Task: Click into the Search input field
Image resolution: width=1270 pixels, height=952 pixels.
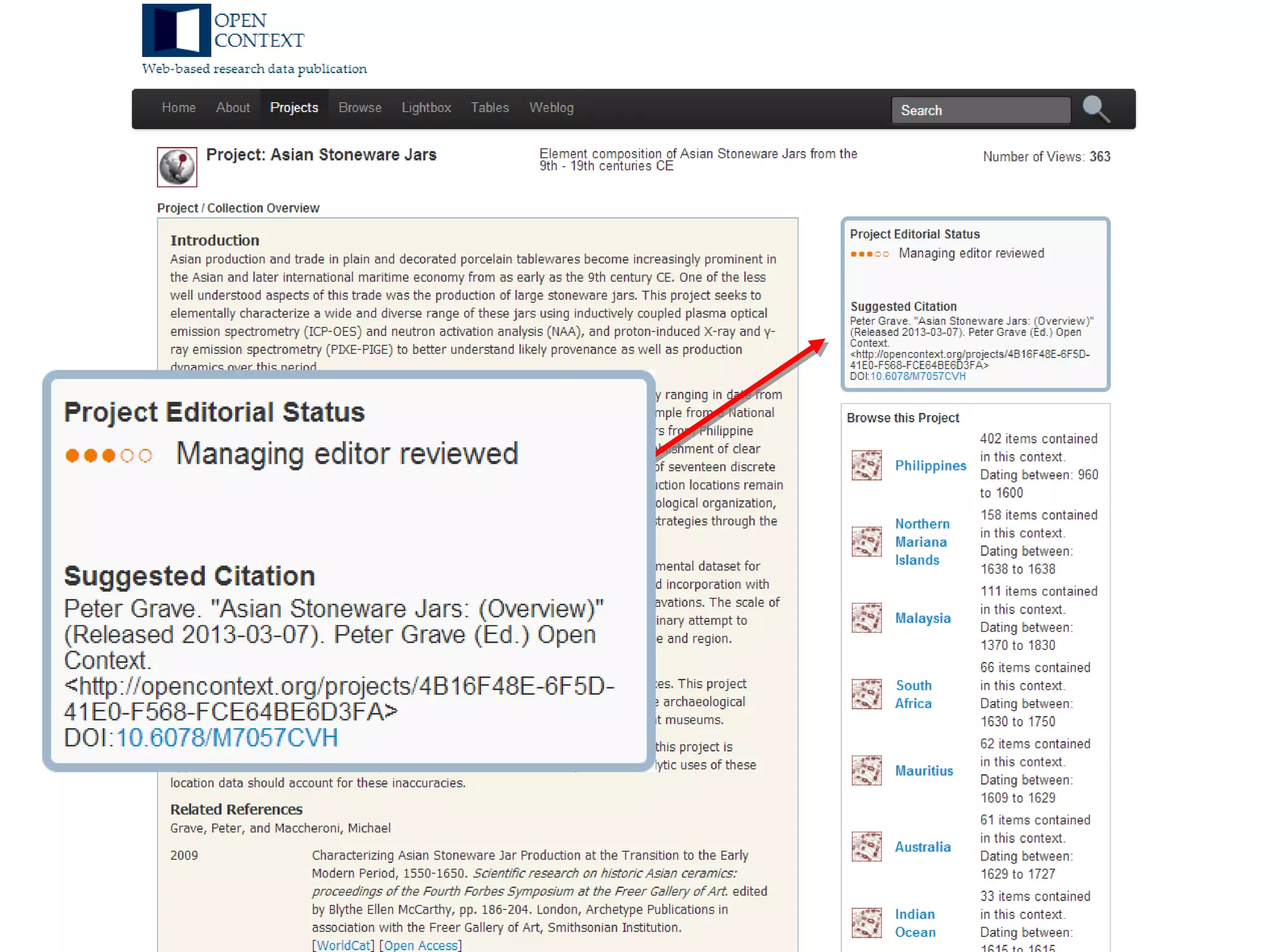Action: 980,110
